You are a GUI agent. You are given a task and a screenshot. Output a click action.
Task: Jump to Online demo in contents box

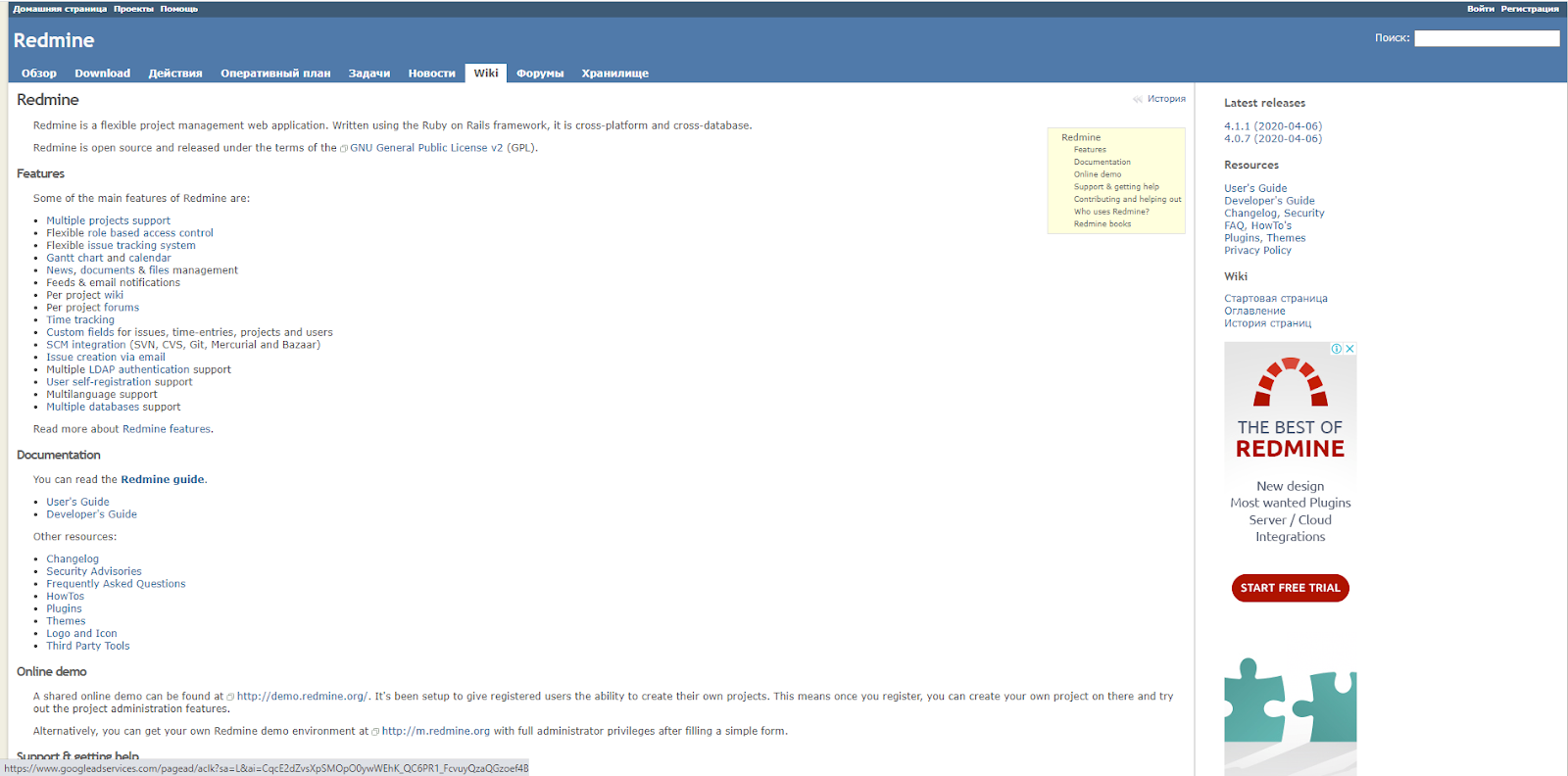(1098, 174)
